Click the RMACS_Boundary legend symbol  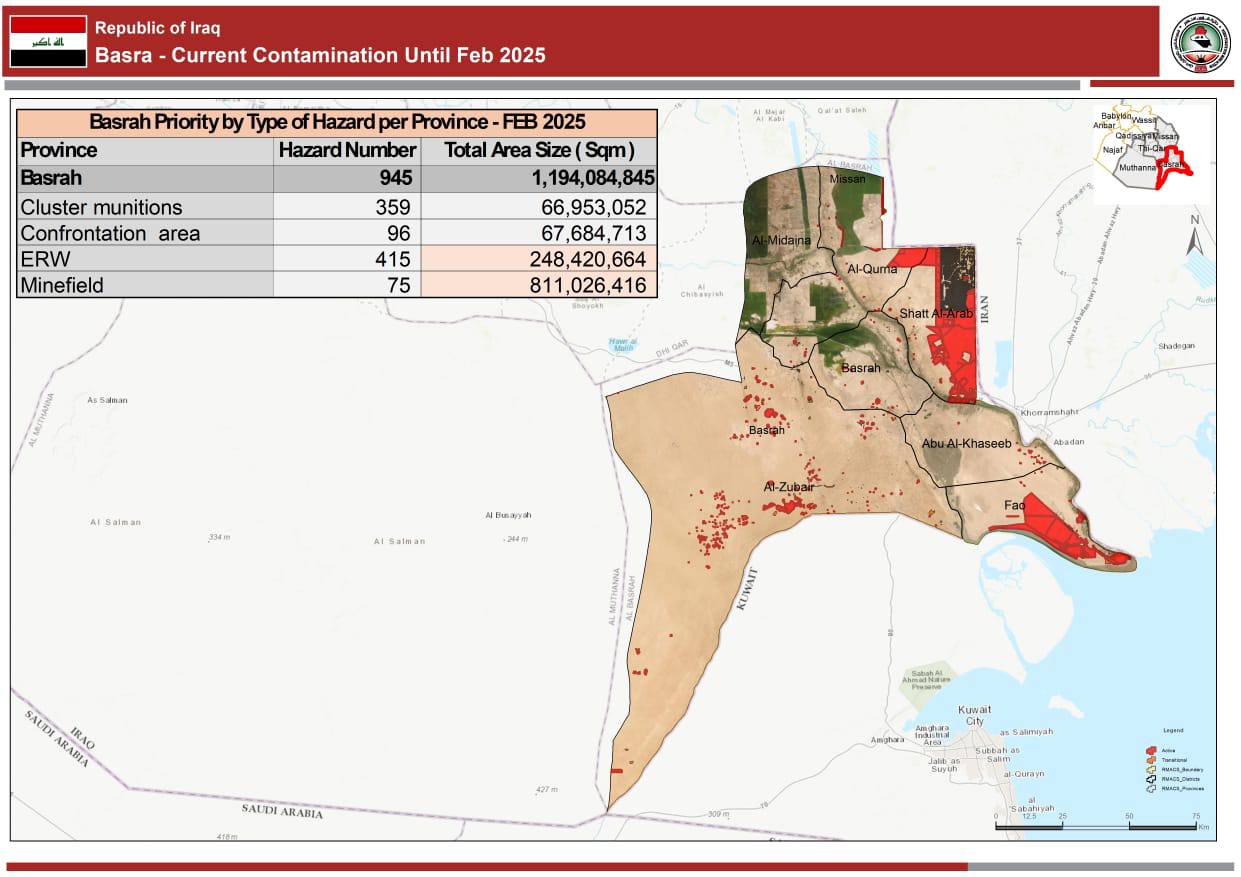tap(1151, 770)
